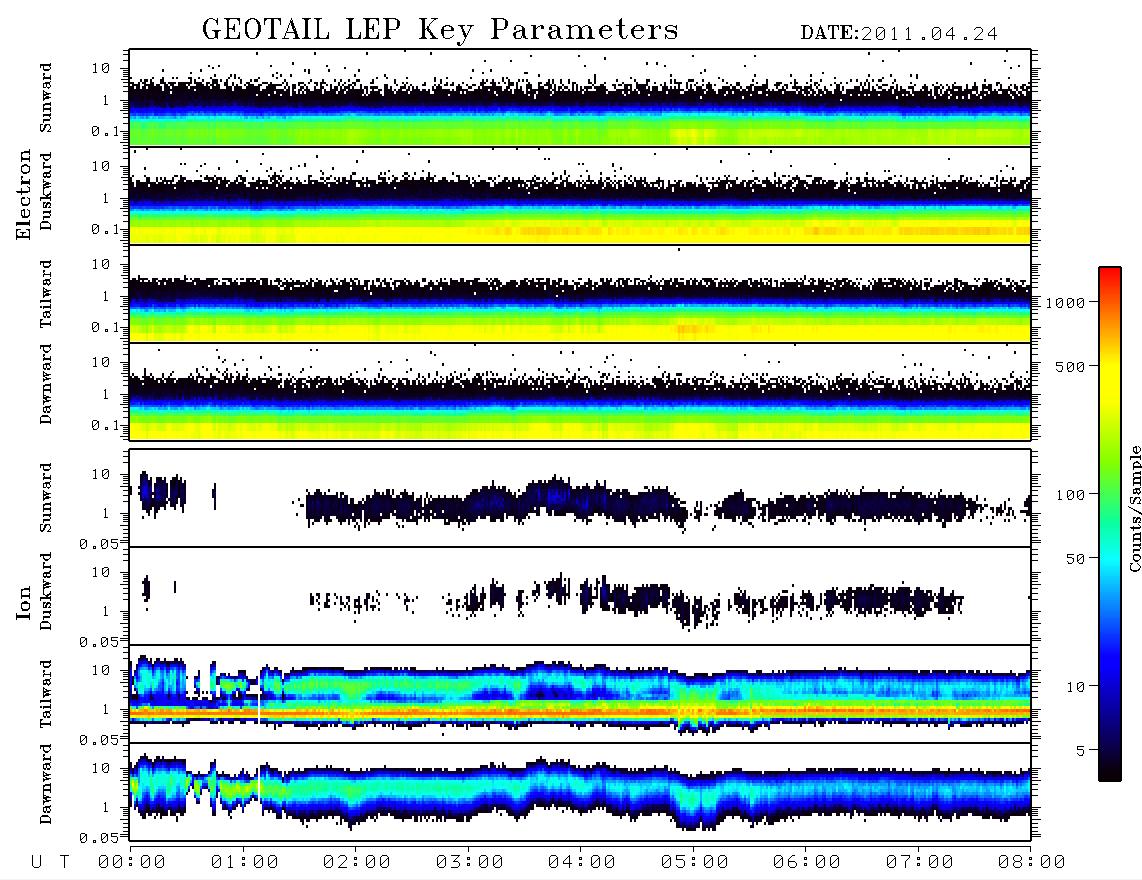Click the Ion Duskward spectrogram panel
Image resolution: width=1142 pixels, height=880 pixels.
click(x=580, y=596)
